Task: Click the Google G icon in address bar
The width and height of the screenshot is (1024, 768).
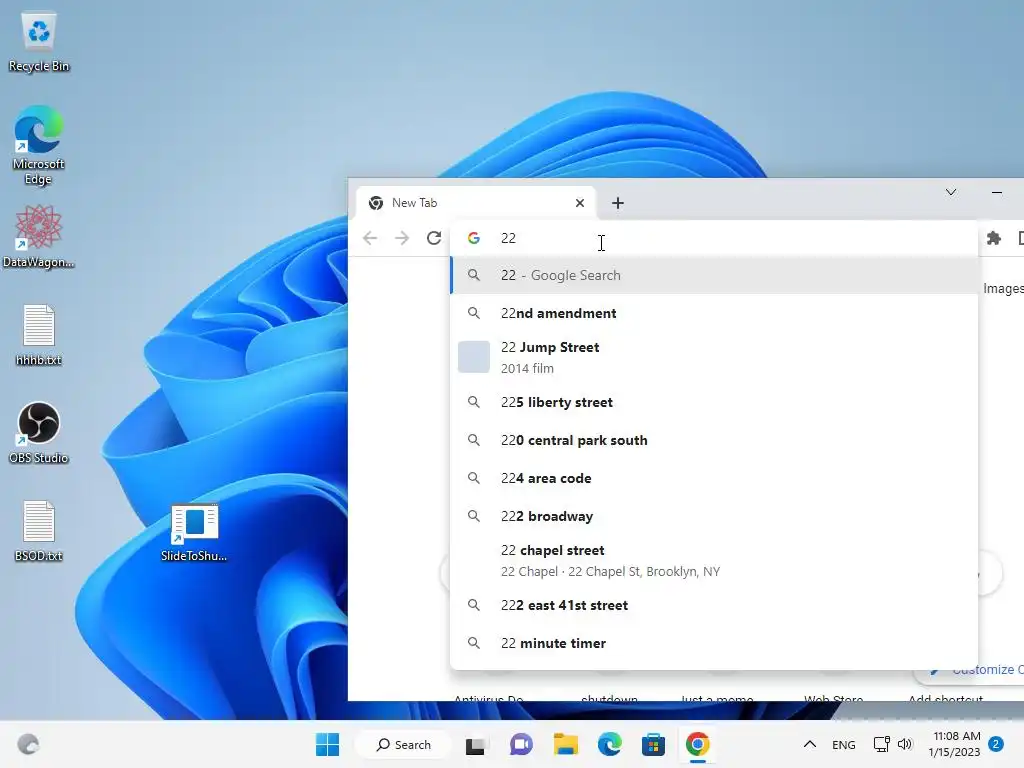Action: coord(474,238)
